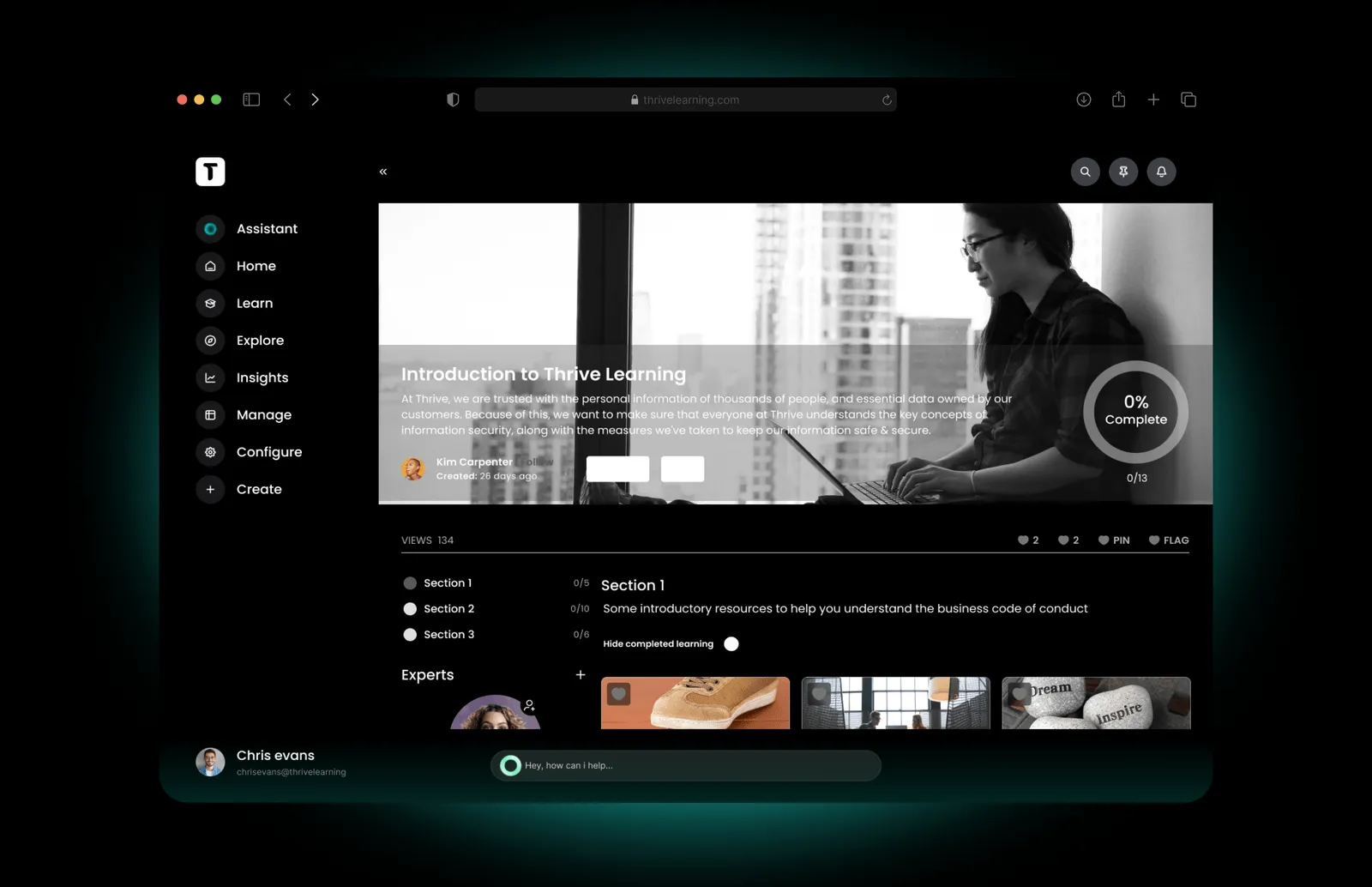Add an expert with the plus icon
1372x887 pixels.
click(581, 675)
